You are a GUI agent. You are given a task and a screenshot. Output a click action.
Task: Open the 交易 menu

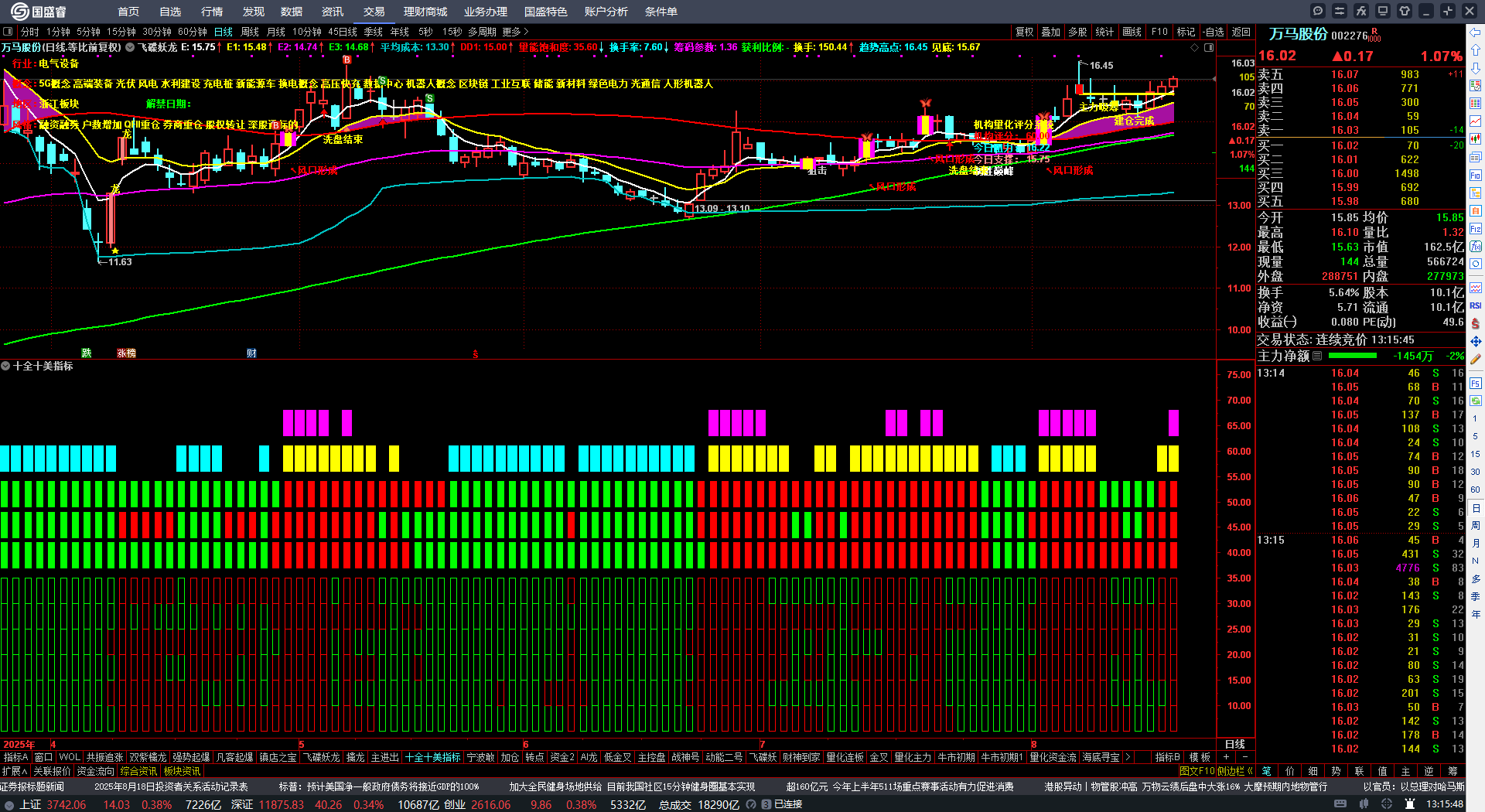coord(374,12)
